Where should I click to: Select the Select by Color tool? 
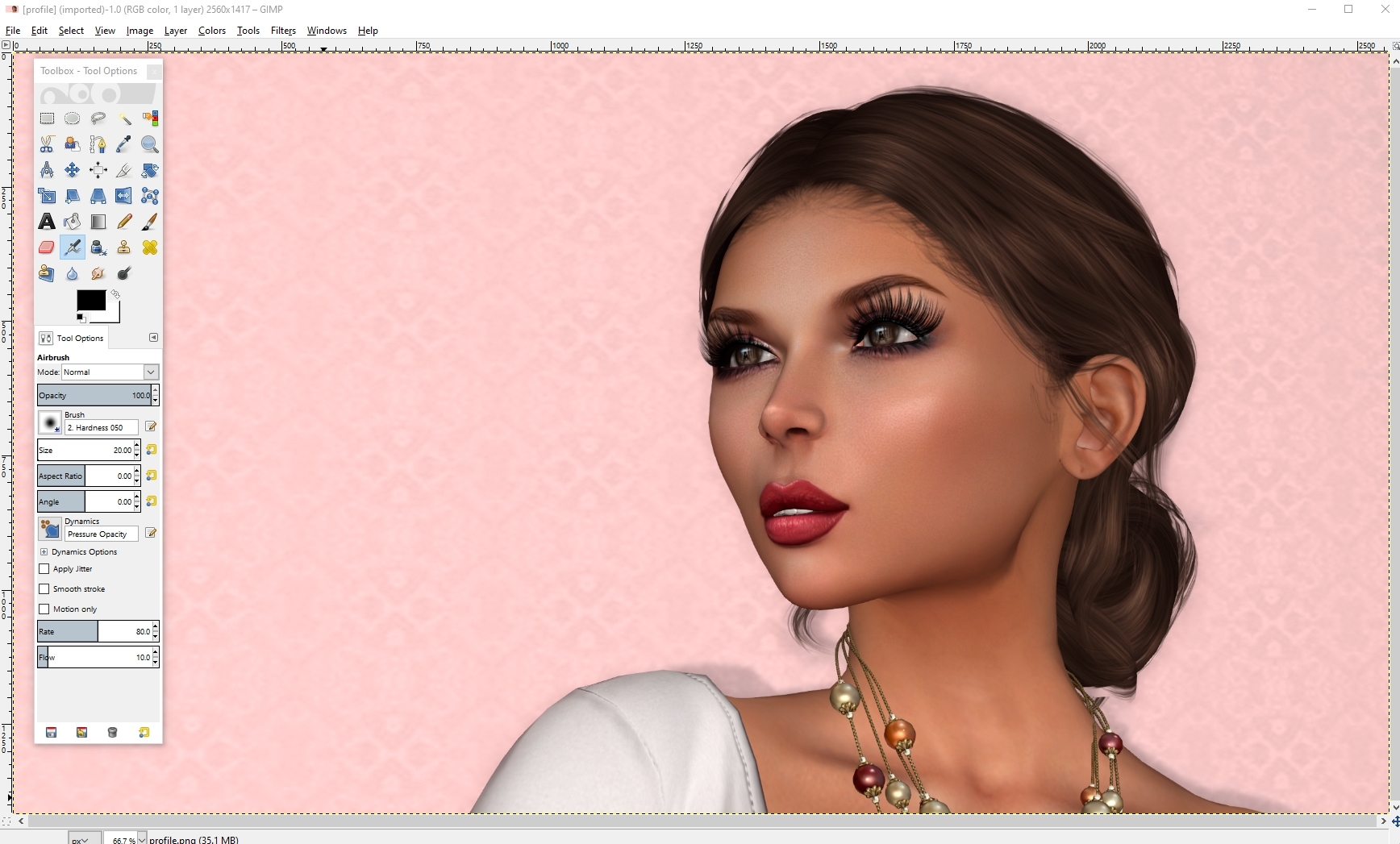coord(150,118)
